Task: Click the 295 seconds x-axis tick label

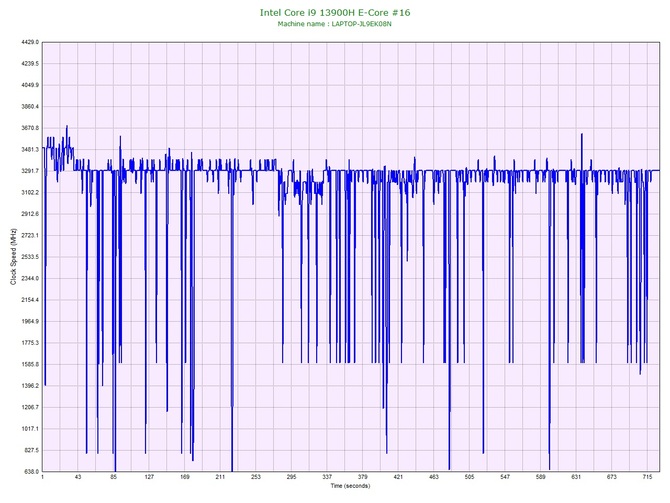Action: coord(291,477)
